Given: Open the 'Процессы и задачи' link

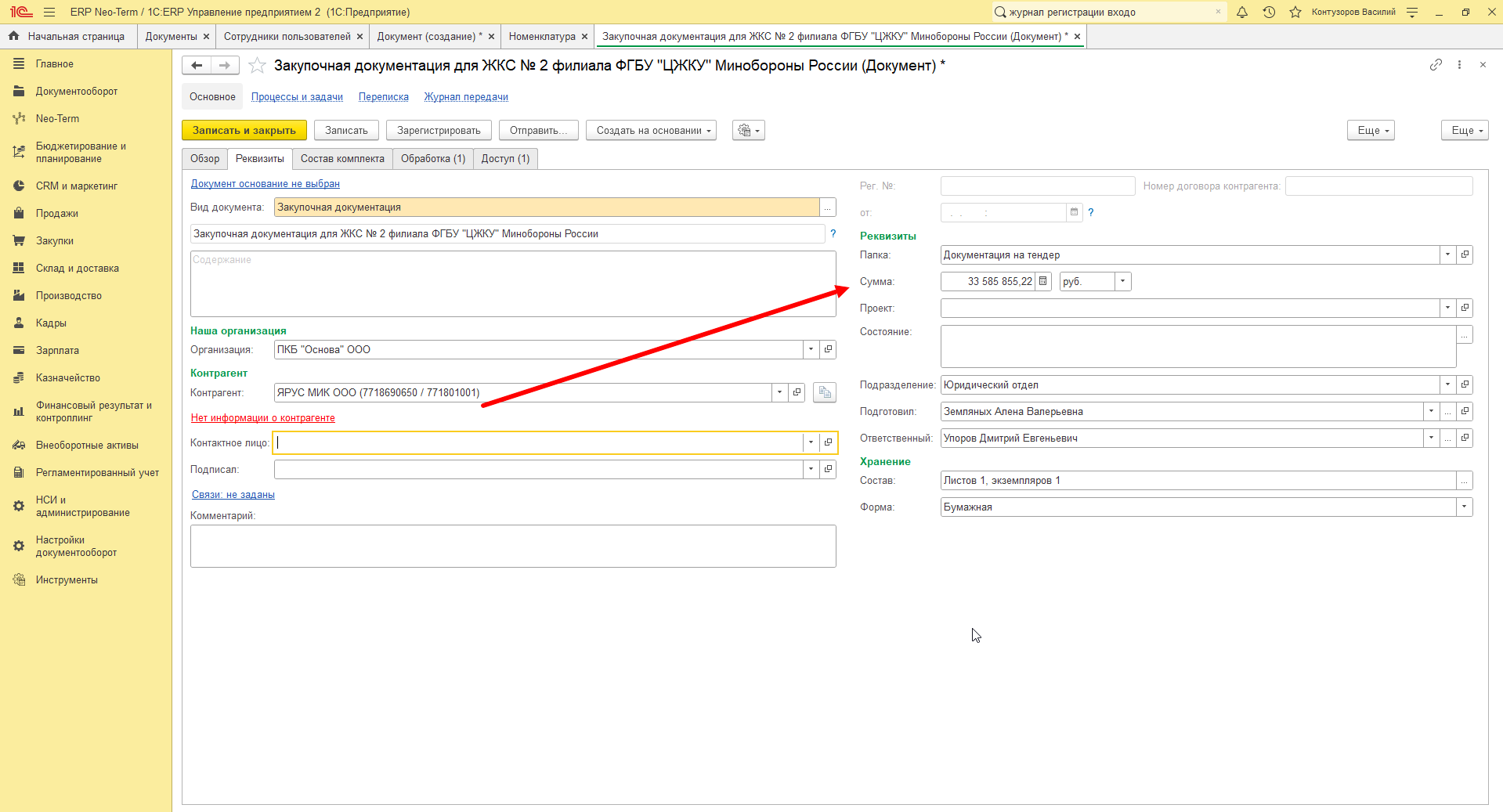Looking at the screenshot, I should 297,97.
